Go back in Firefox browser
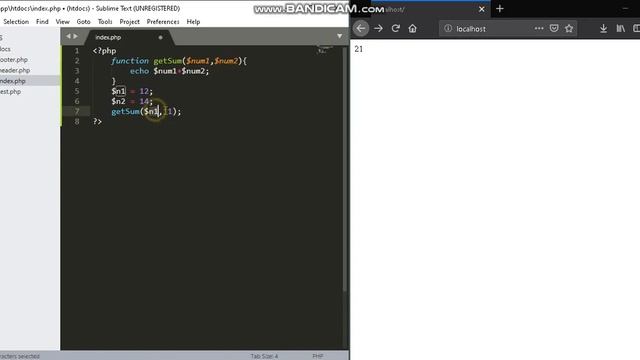Screen dimensions: 640x360 360,28
